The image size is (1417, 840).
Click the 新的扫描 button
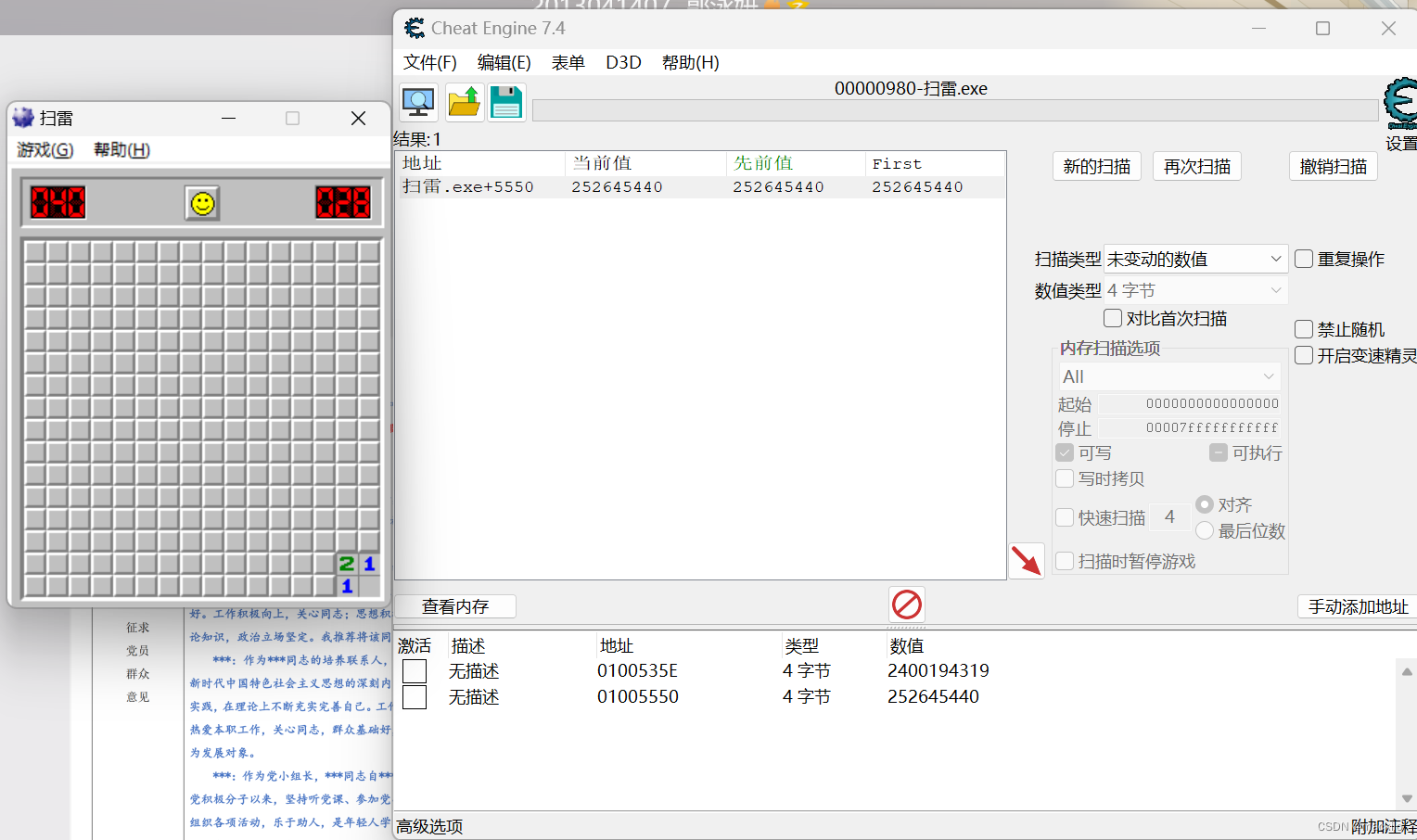[1097, 166]
